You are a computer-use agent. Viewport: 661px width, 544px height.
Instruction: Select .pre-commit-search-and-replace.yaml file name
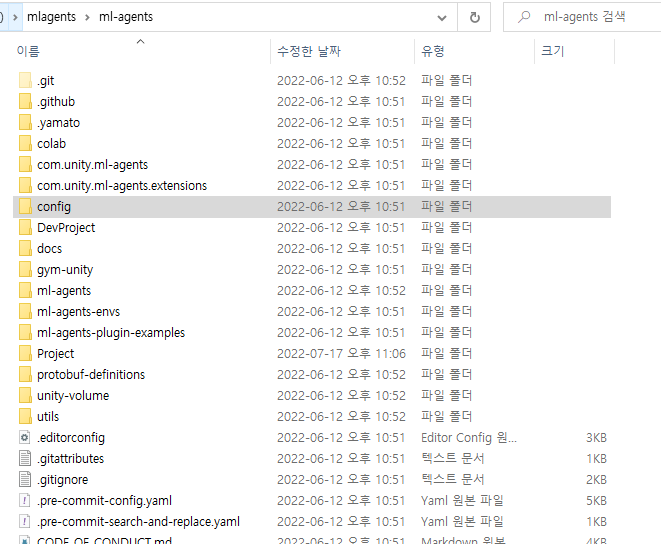coord(138,522)
